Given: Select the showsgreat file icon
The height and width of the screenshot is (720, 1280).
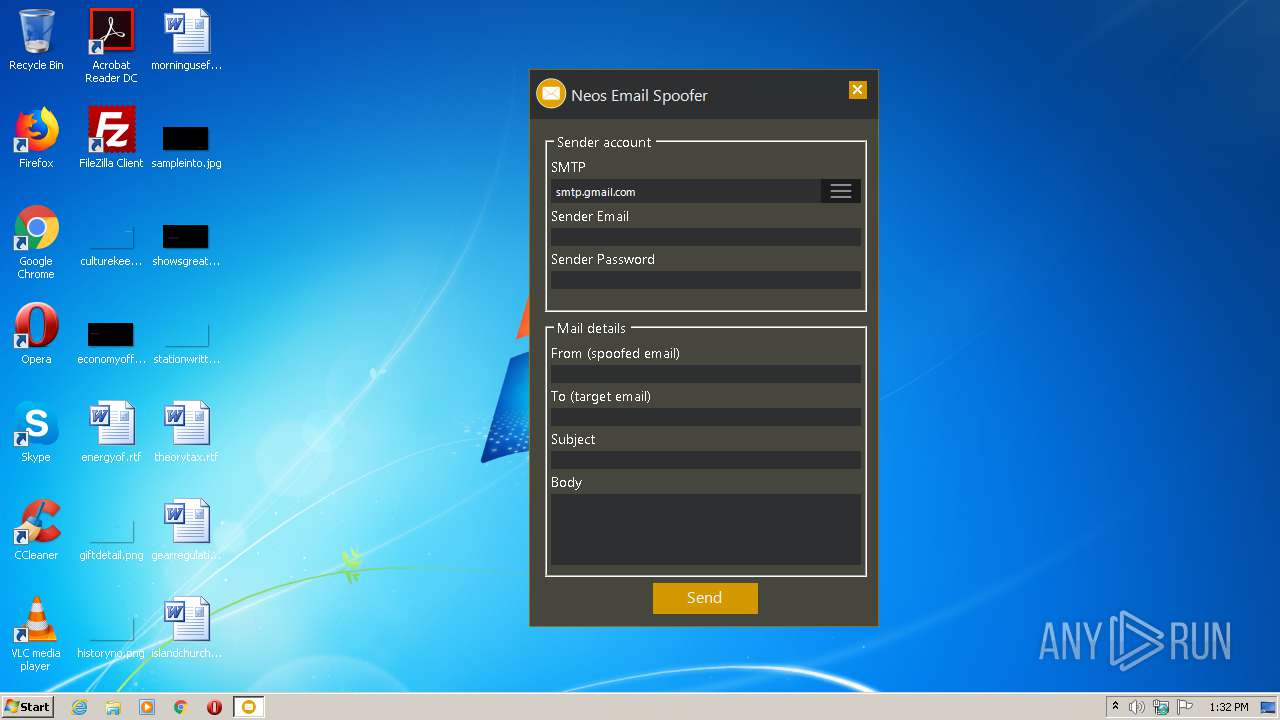Looking at the screenshot, I should (x=186, y=244).
